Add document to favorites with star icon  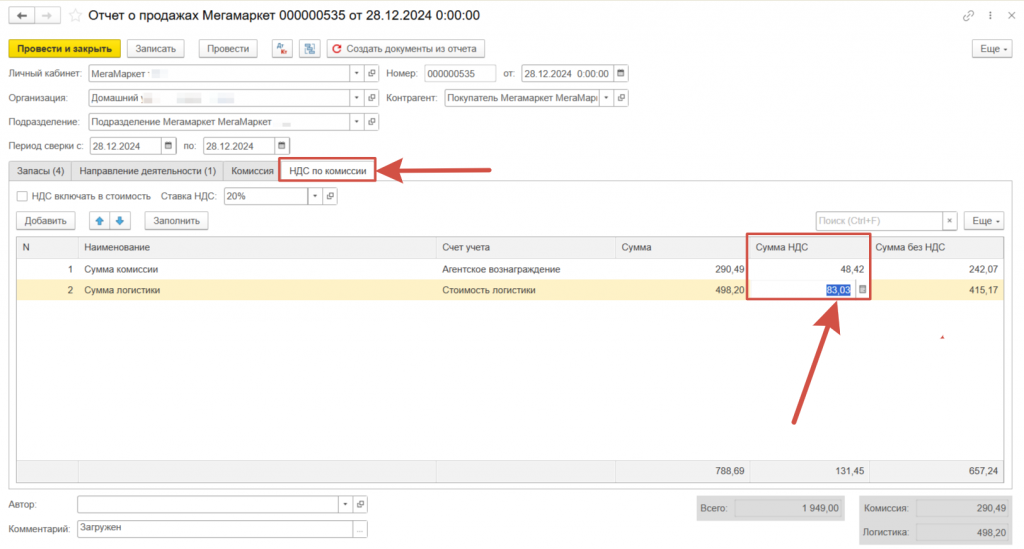(74, 16)
